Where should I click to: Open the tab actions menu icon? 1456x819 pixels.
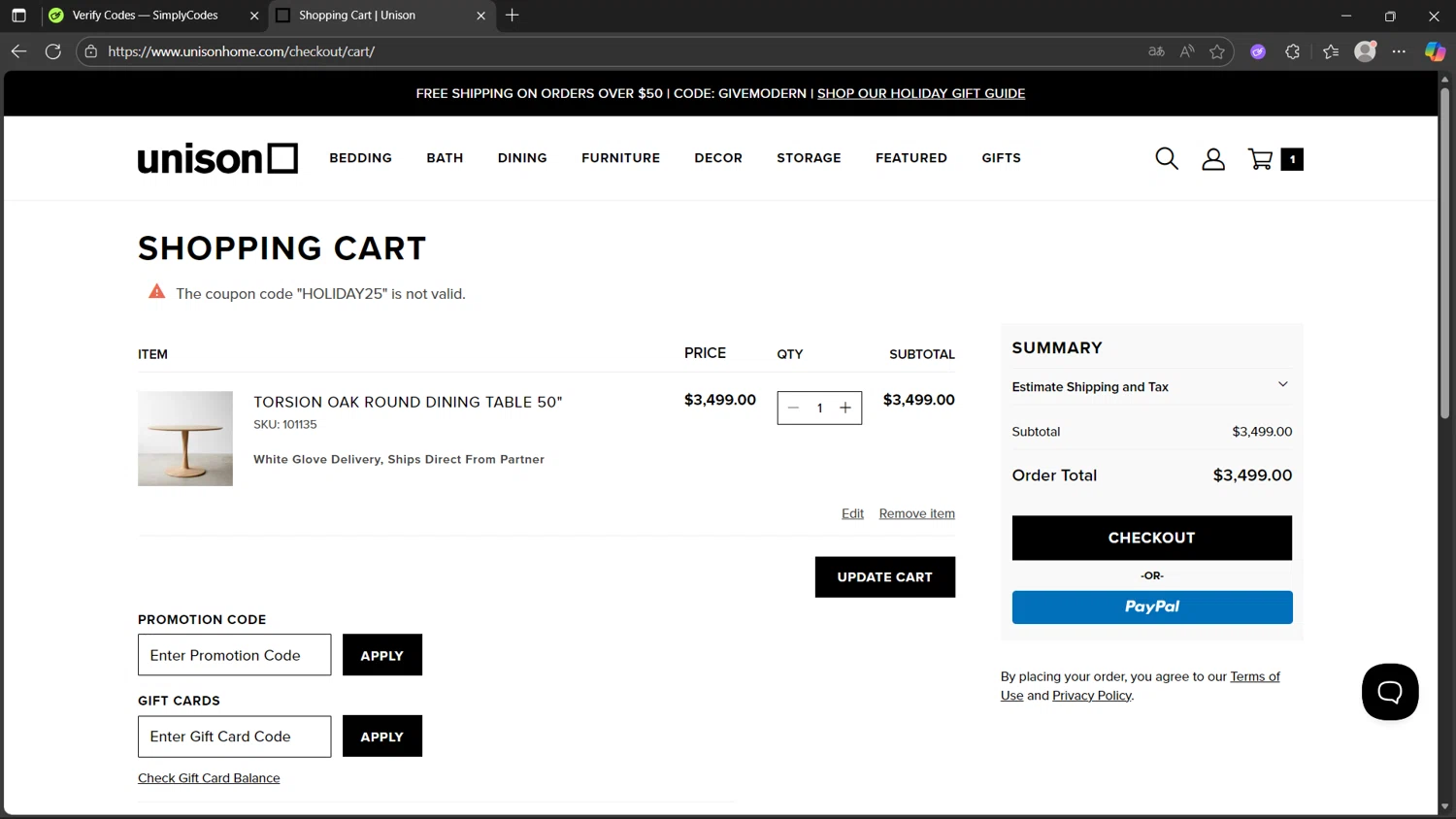[18, 16]
